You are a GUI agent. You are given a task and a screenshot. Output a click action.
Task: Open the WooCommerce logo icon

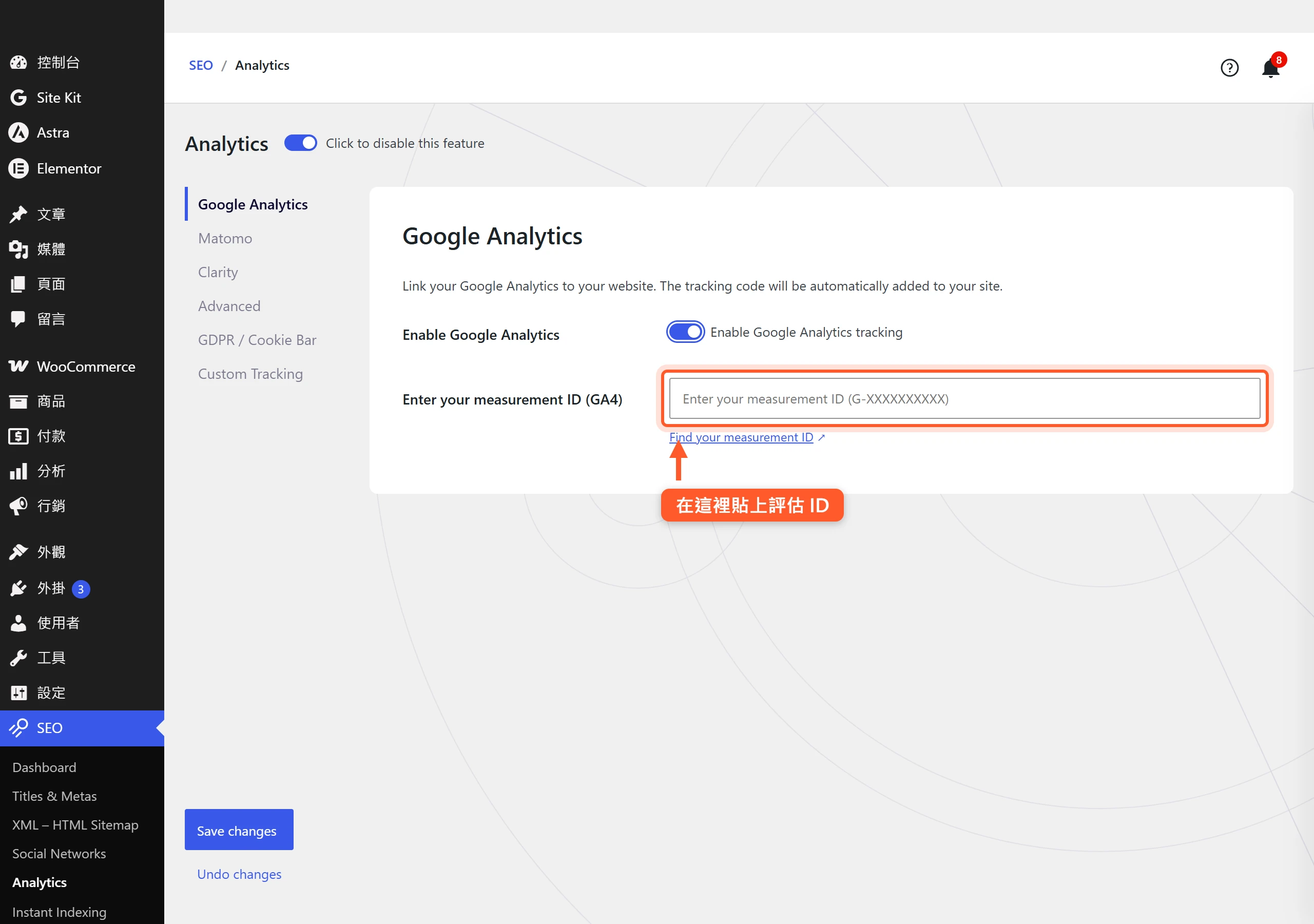pyautogui.click(x=18, y=367)
